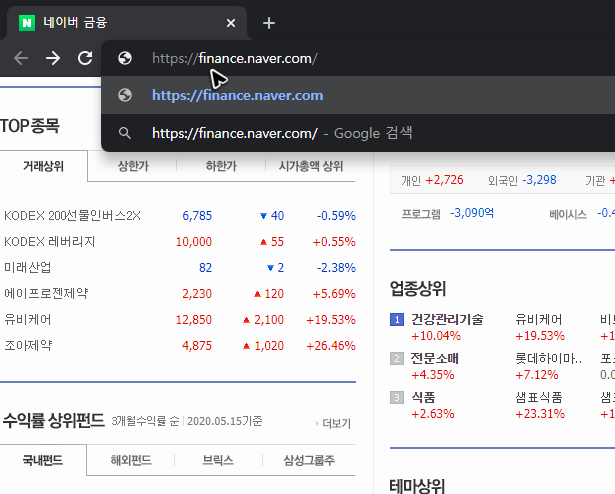Click up arrow change 2,100

(x=264, y=319)
